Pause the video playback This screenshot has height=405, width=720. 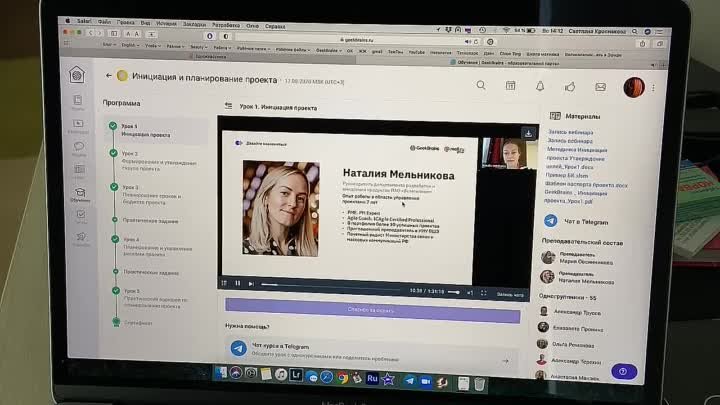pos(237,283)
